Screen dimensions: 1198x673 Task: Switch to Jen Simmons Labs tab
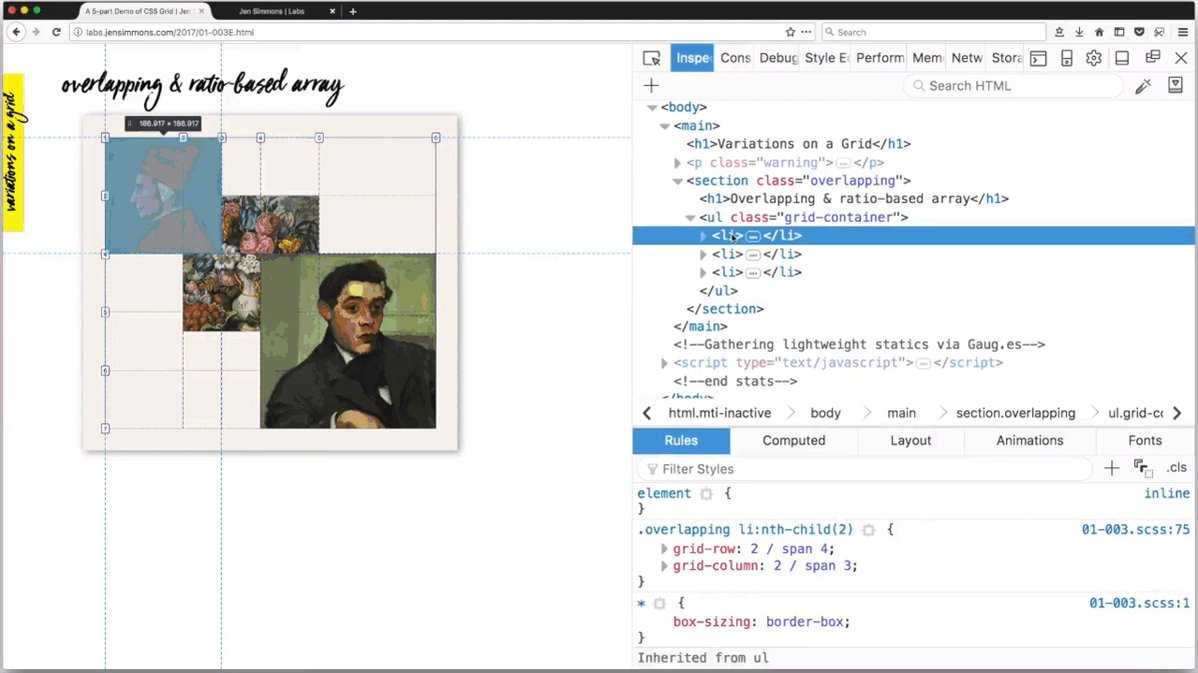coord(271,11)
